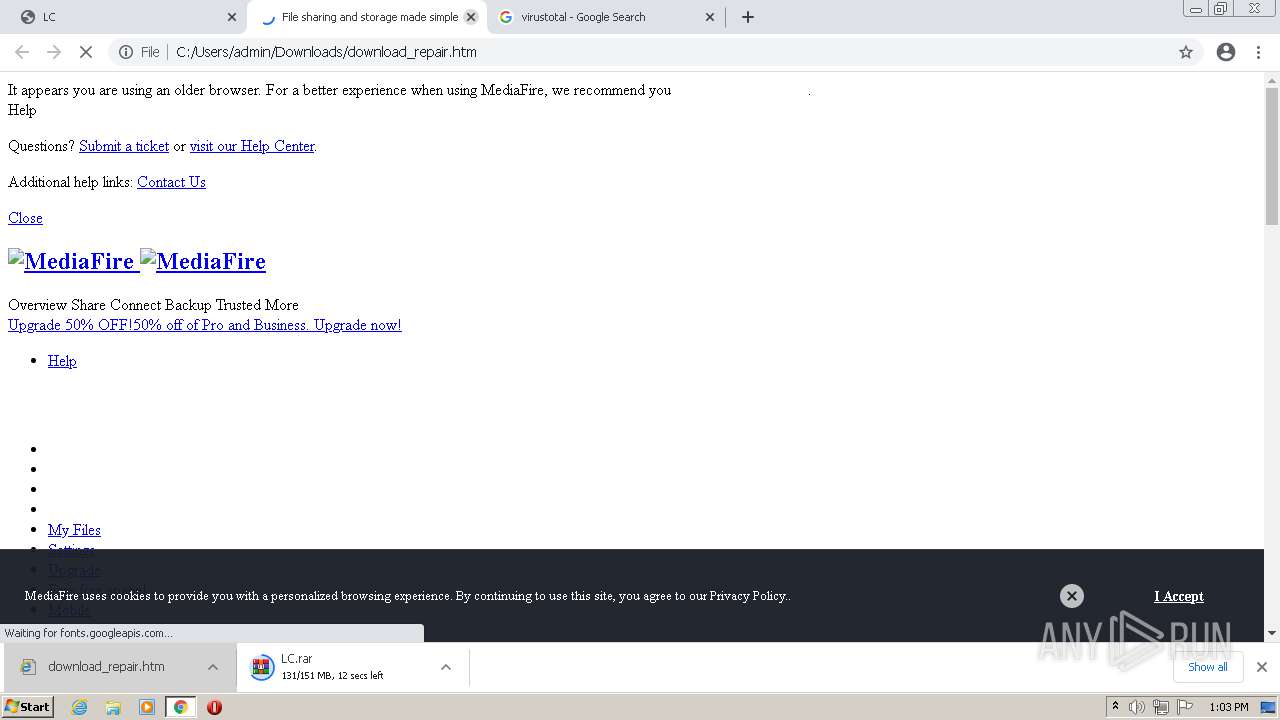Open the Windows Start menu
The image size is (1280, 720).
click(x=28, y=707)
